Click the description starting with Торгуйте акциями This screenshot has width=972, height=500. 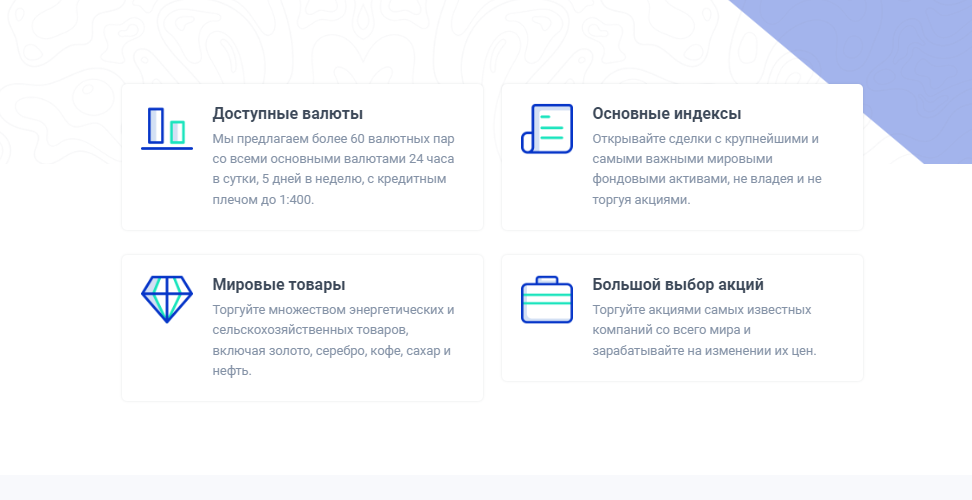coord(704,330)
